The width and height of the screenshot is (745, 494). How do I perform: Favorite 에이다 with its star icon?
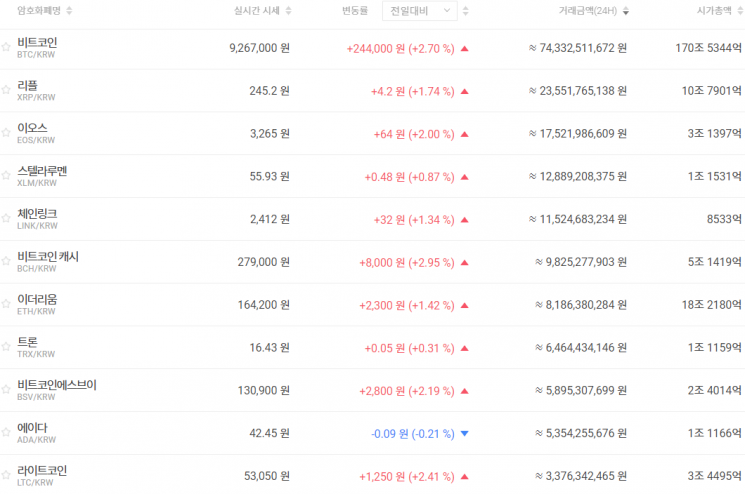[6, 432]
